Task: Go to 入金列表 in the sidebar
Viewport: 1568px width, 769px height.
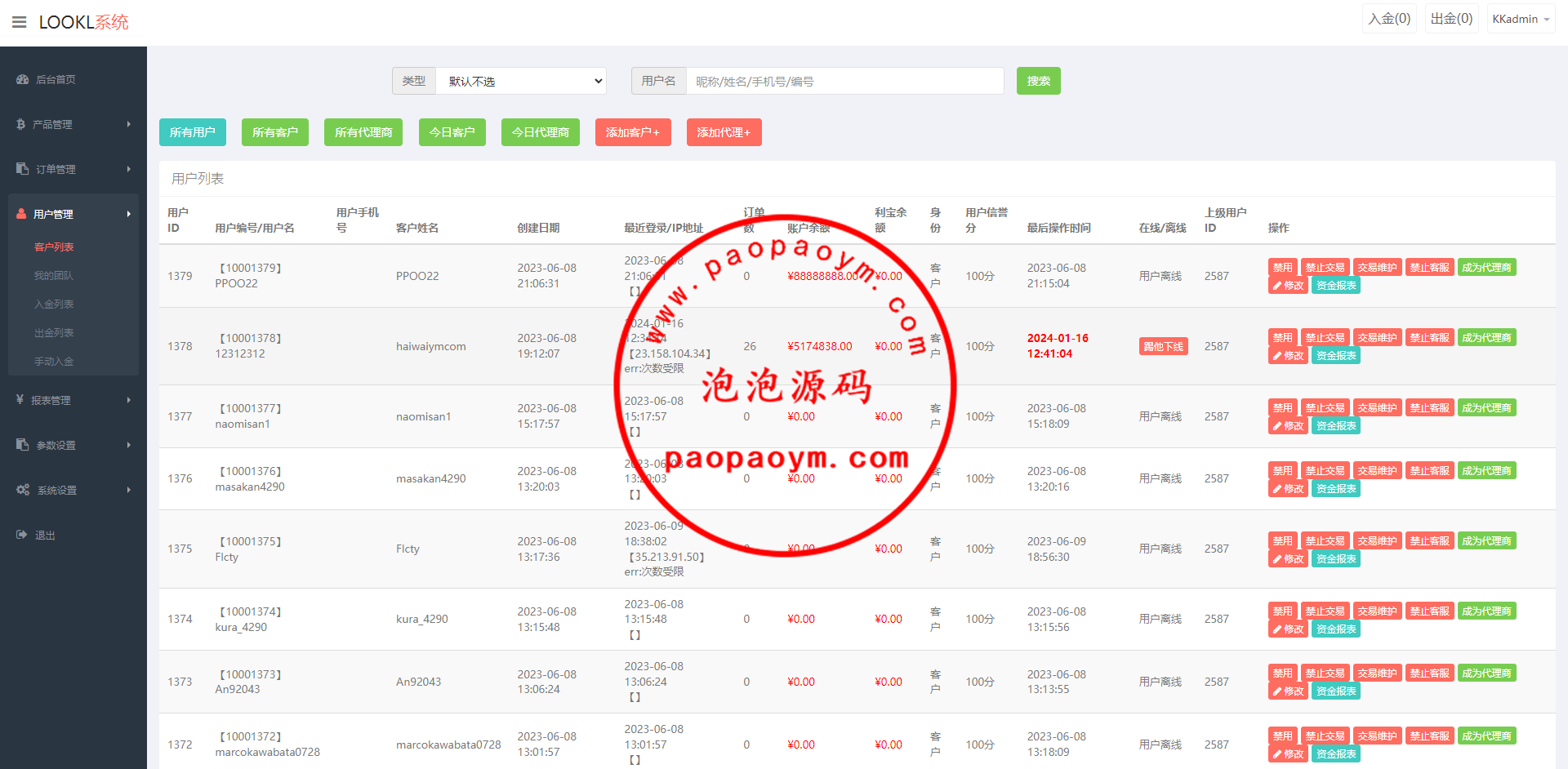Action: (54, 304)
